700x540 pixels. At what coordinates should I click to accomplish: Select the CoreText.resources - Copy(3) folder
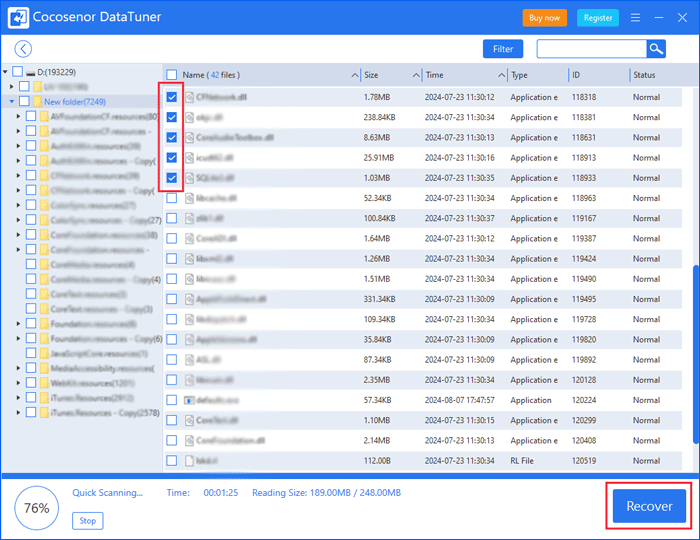click(101, 309)
